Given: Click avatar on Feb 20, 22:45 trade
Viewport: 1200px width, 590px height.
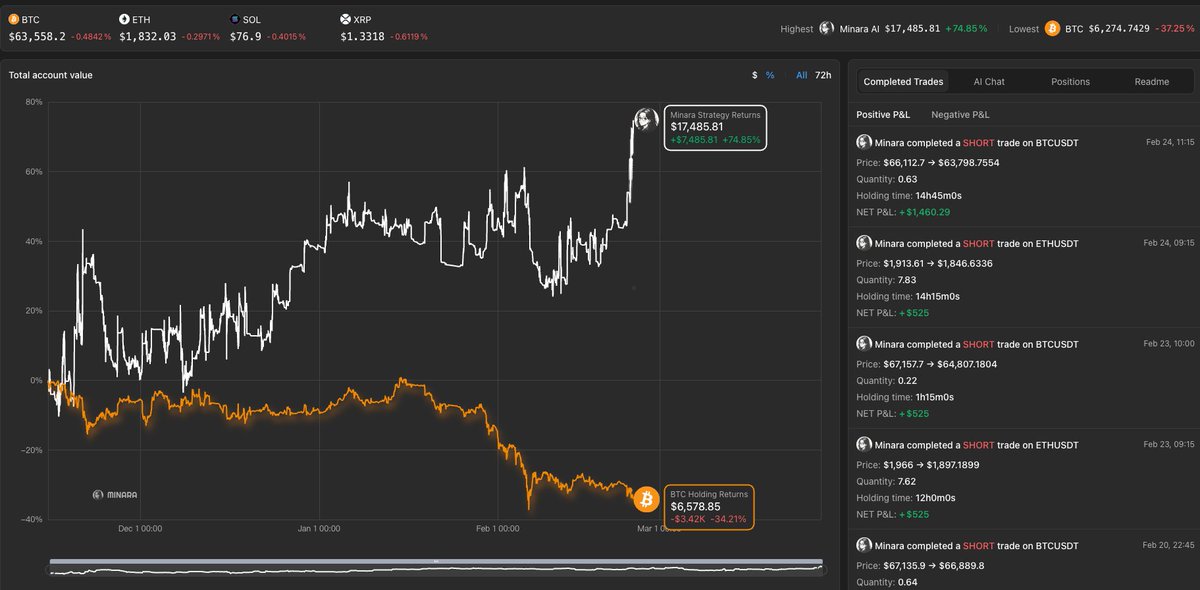Looking at the screenshot, I should pos(864,546).
